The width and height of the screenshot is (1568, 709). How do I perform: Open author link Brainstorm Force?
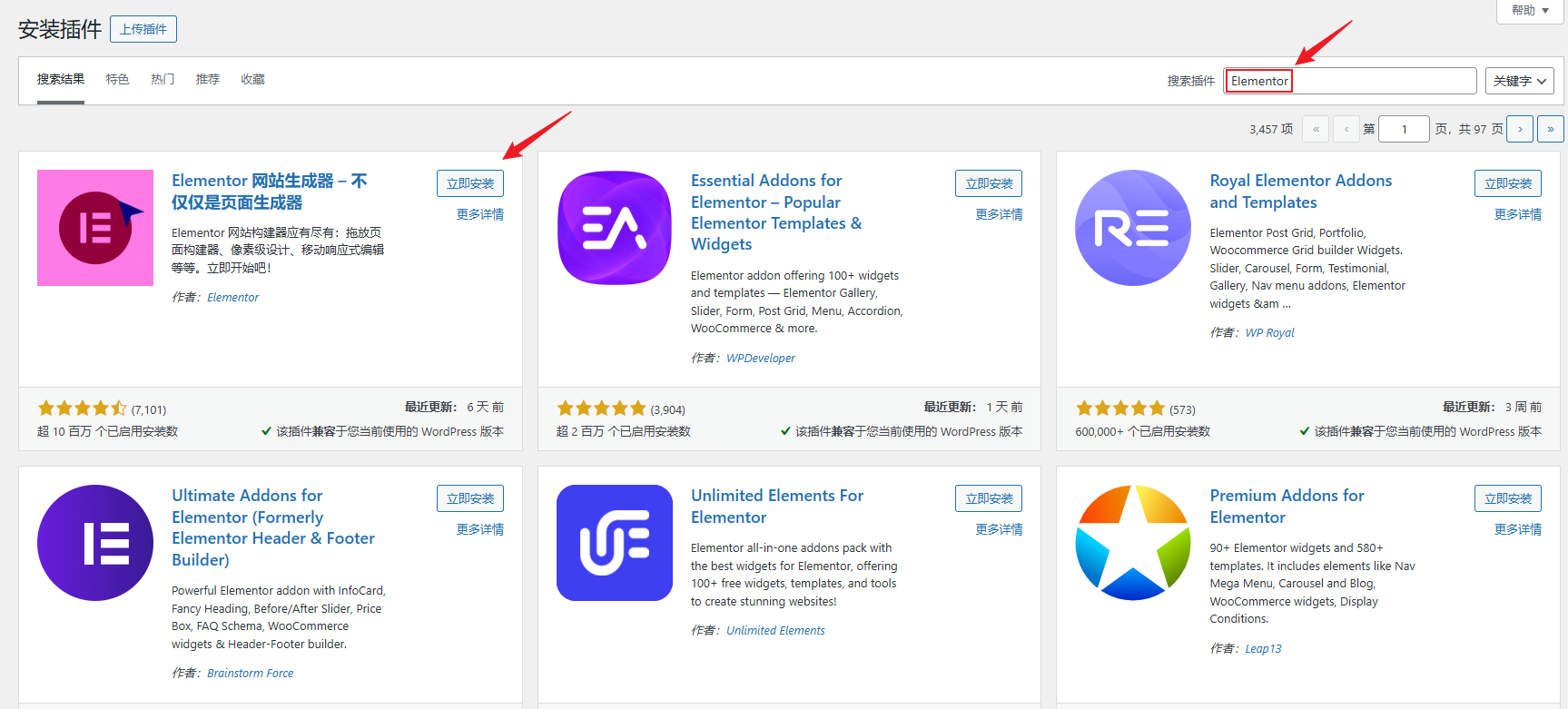tap(251, 674)
